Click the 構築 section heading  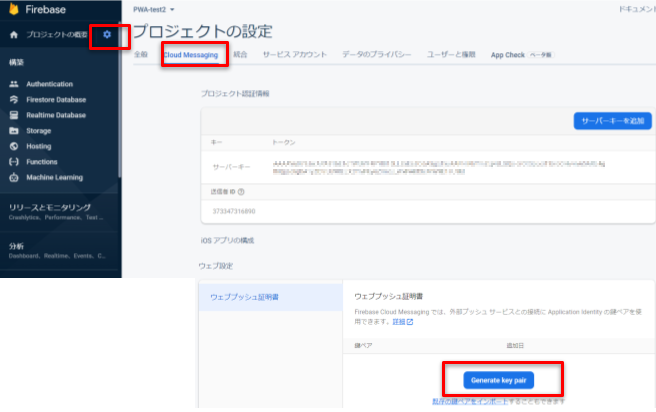click(x=16, y=62)
